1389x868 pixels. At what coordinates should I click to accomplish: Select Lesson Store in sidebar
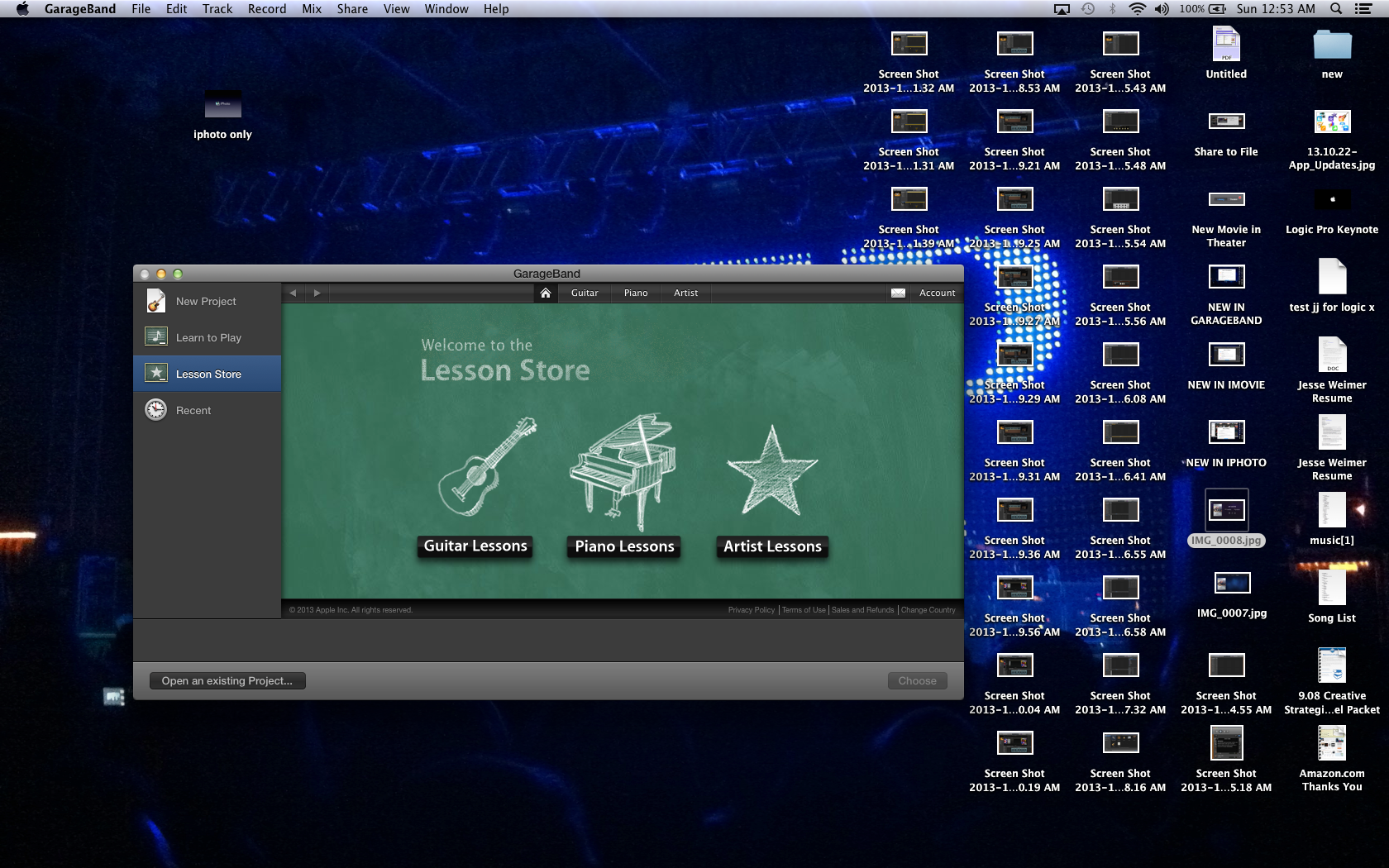click(x=207, y=374)
